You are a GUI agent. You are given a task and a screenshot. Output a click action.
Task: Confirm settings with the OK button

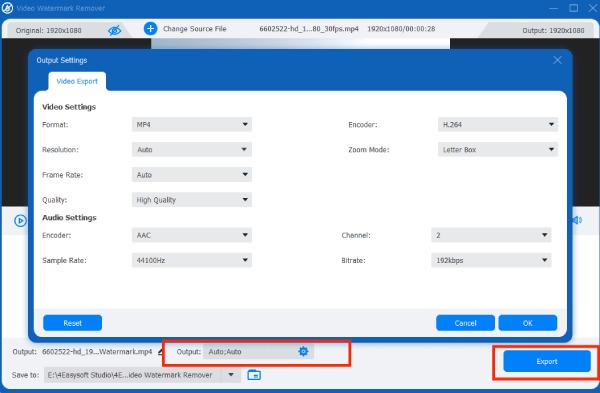528,323
